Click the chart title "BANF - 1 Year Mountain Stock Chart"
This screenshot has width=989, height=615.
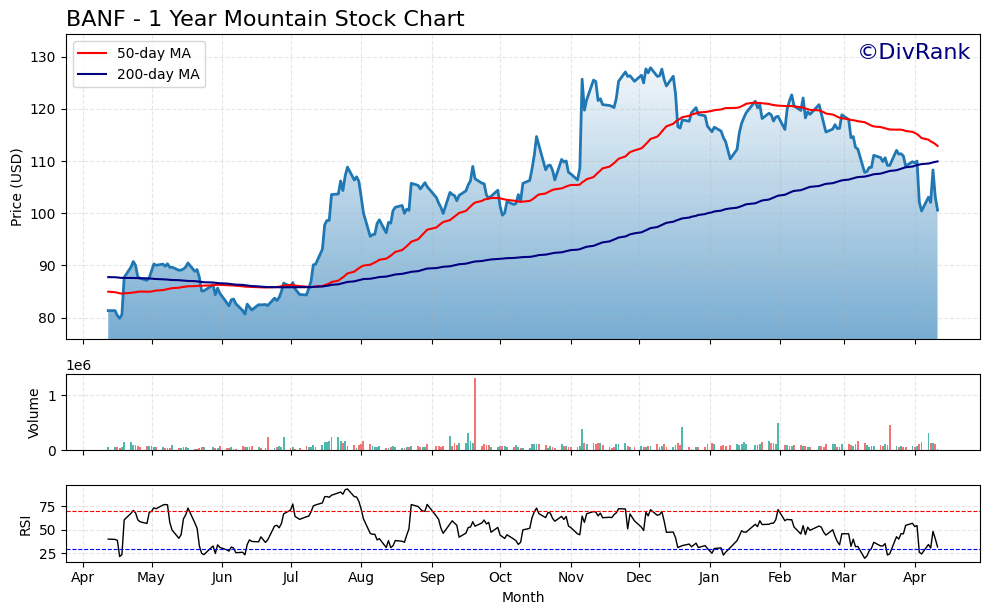(265, 19)
